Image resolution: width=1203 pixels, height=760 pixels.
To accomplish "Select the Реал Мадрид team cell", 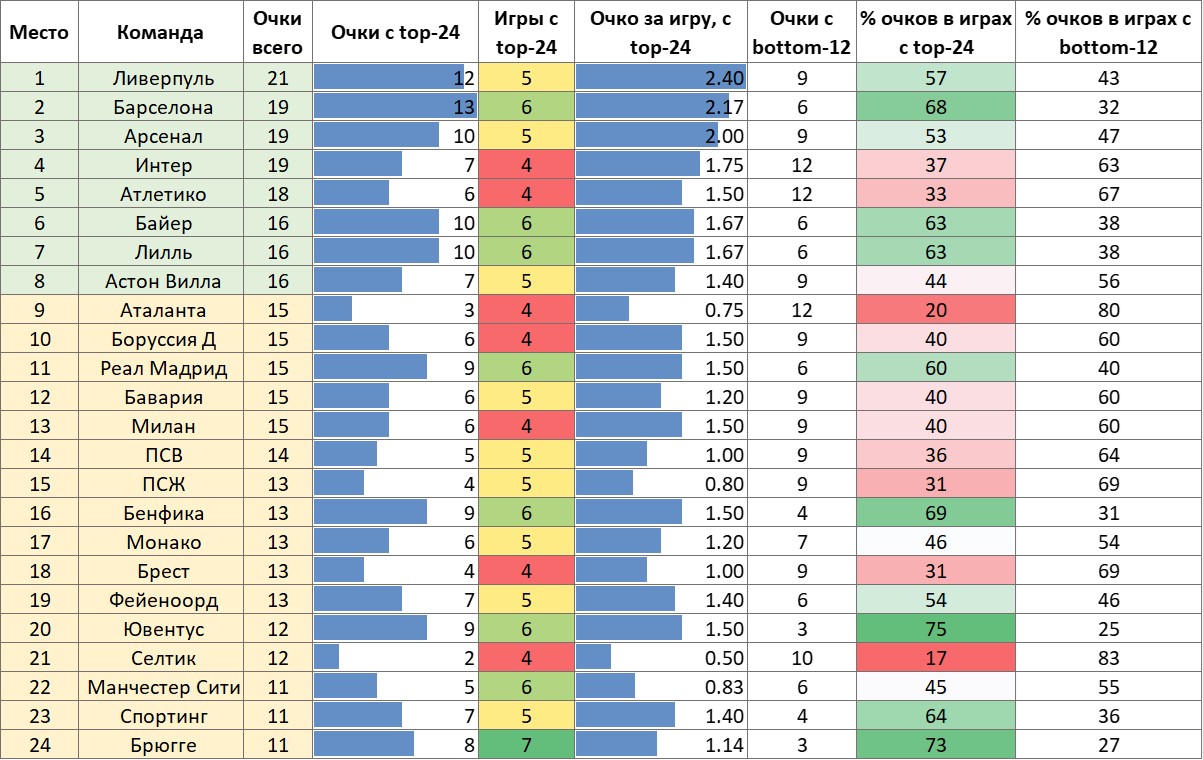I will click(x=160, y=367).
